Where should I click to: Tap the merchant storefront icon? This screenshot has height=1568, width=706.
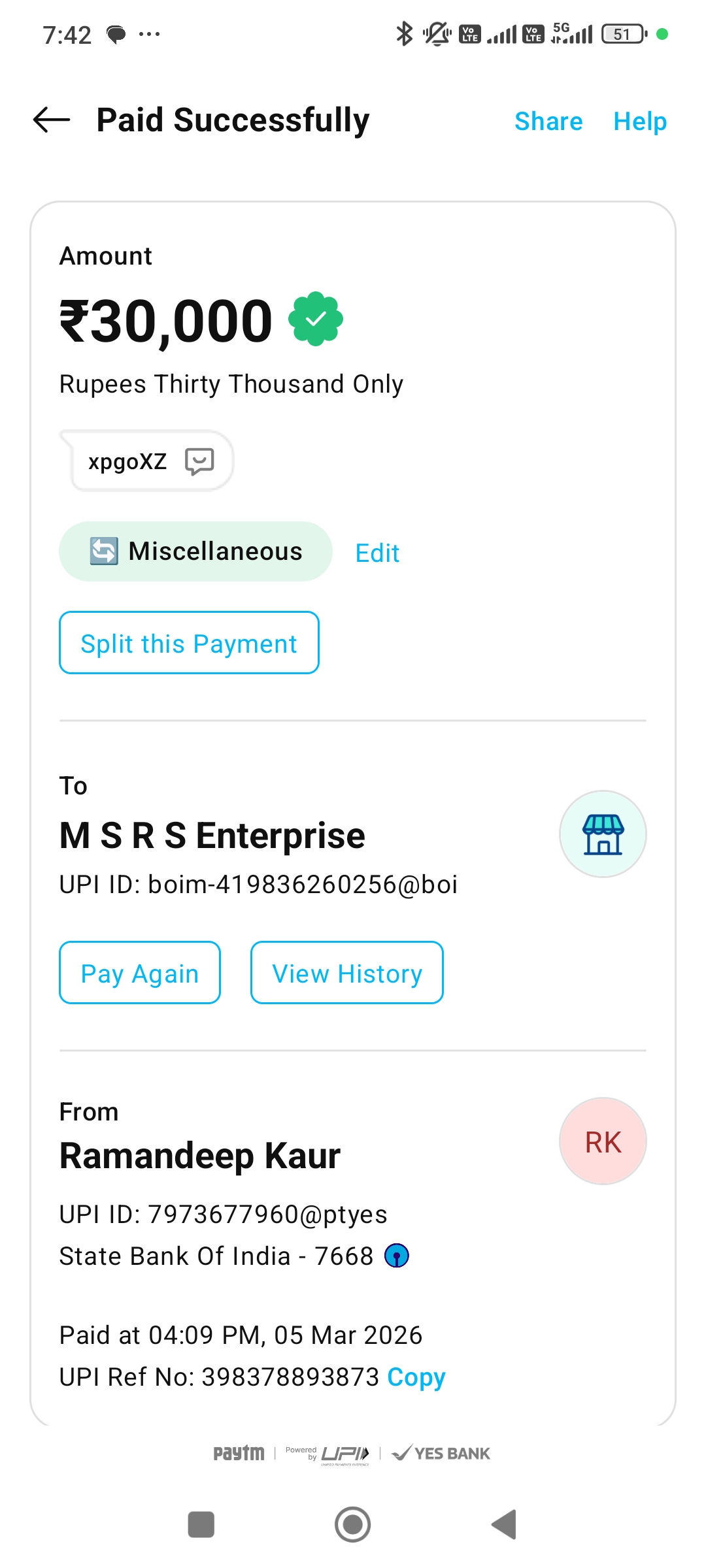tap(603, 834)
